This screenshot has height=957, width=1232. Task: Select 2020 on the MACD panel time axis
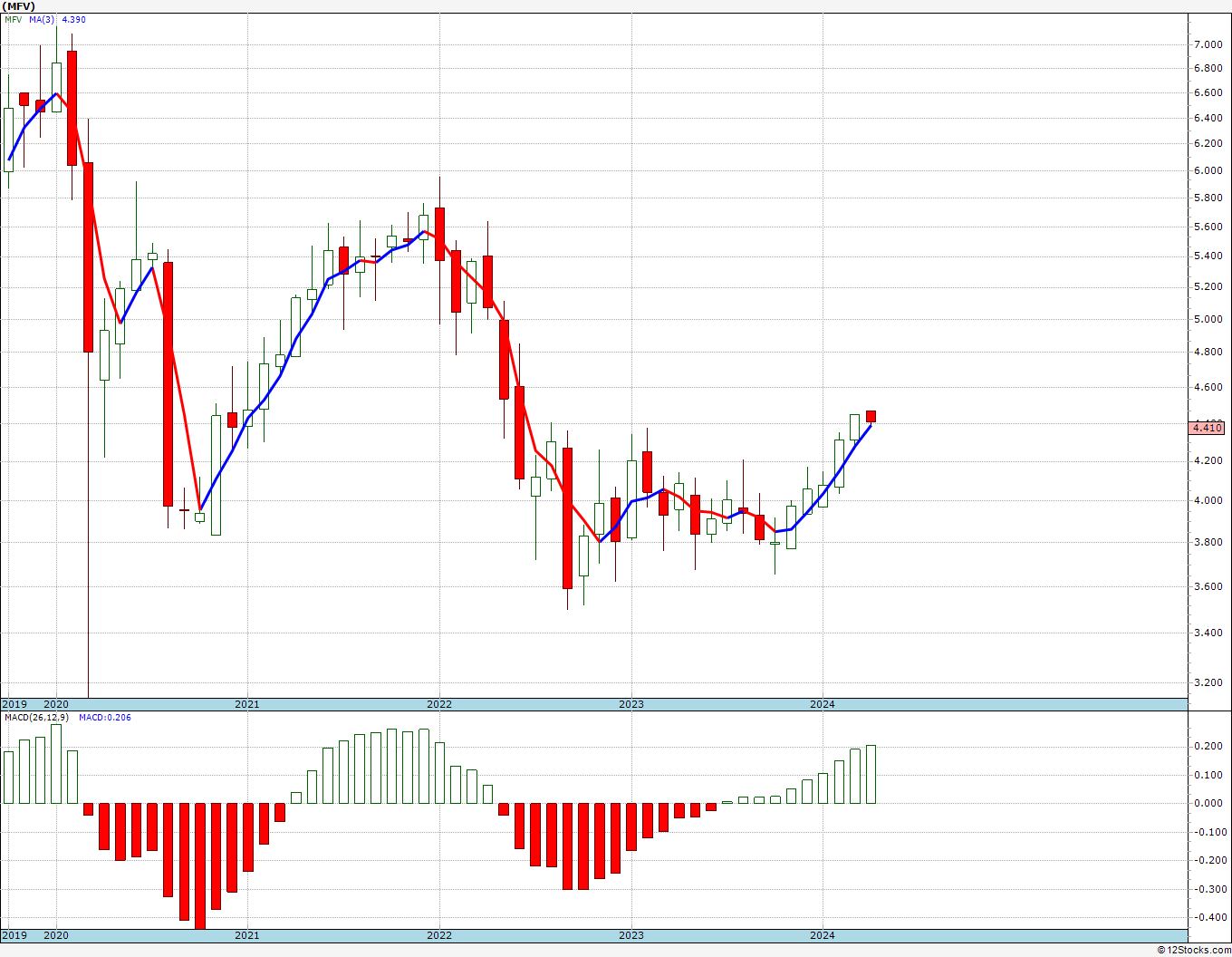point(56,935)
